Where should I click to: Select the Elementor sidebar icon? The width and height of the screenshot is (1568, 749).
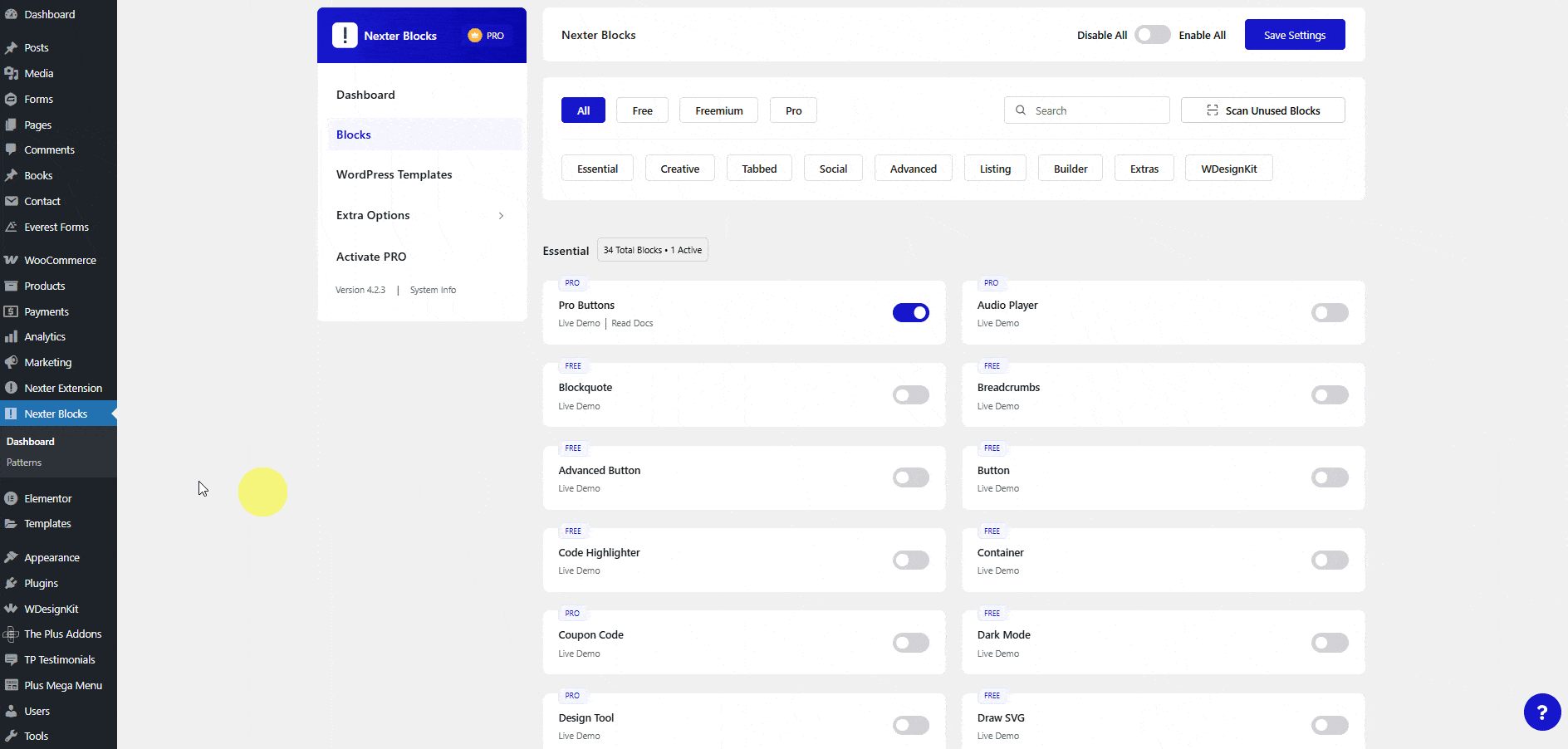click(x=12, y=497)
